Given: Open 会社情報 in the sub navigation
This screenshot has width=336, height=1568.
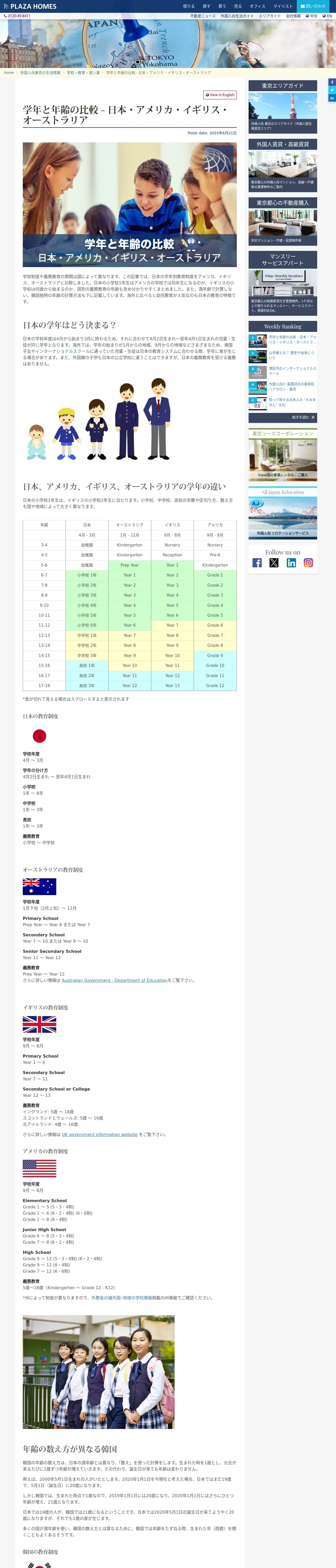Looking at the screenshot, I should (293, 16).
